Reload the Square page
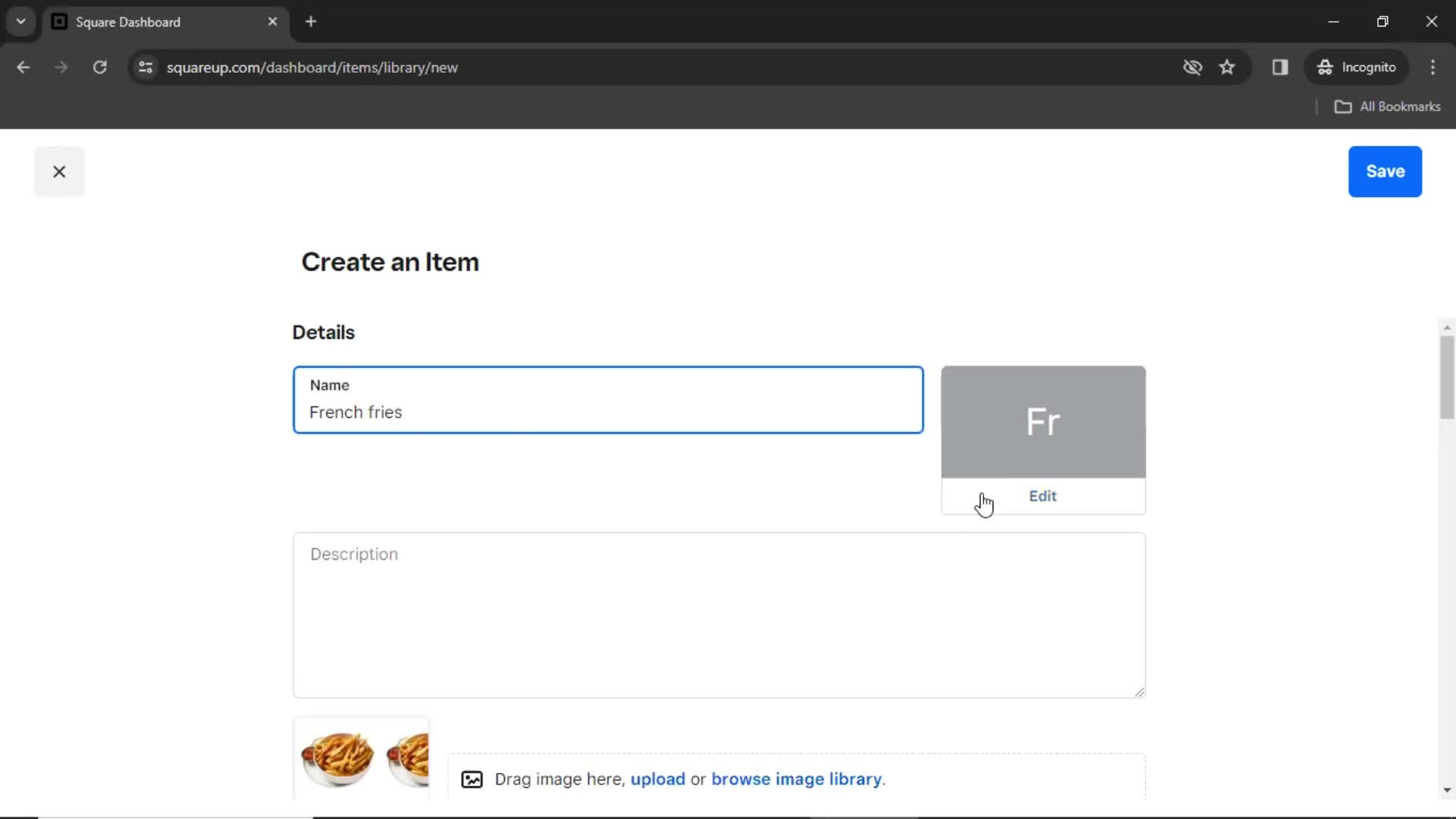Image resolution: width=1456 pixels, height=819 pixels. tap(99, 67)
